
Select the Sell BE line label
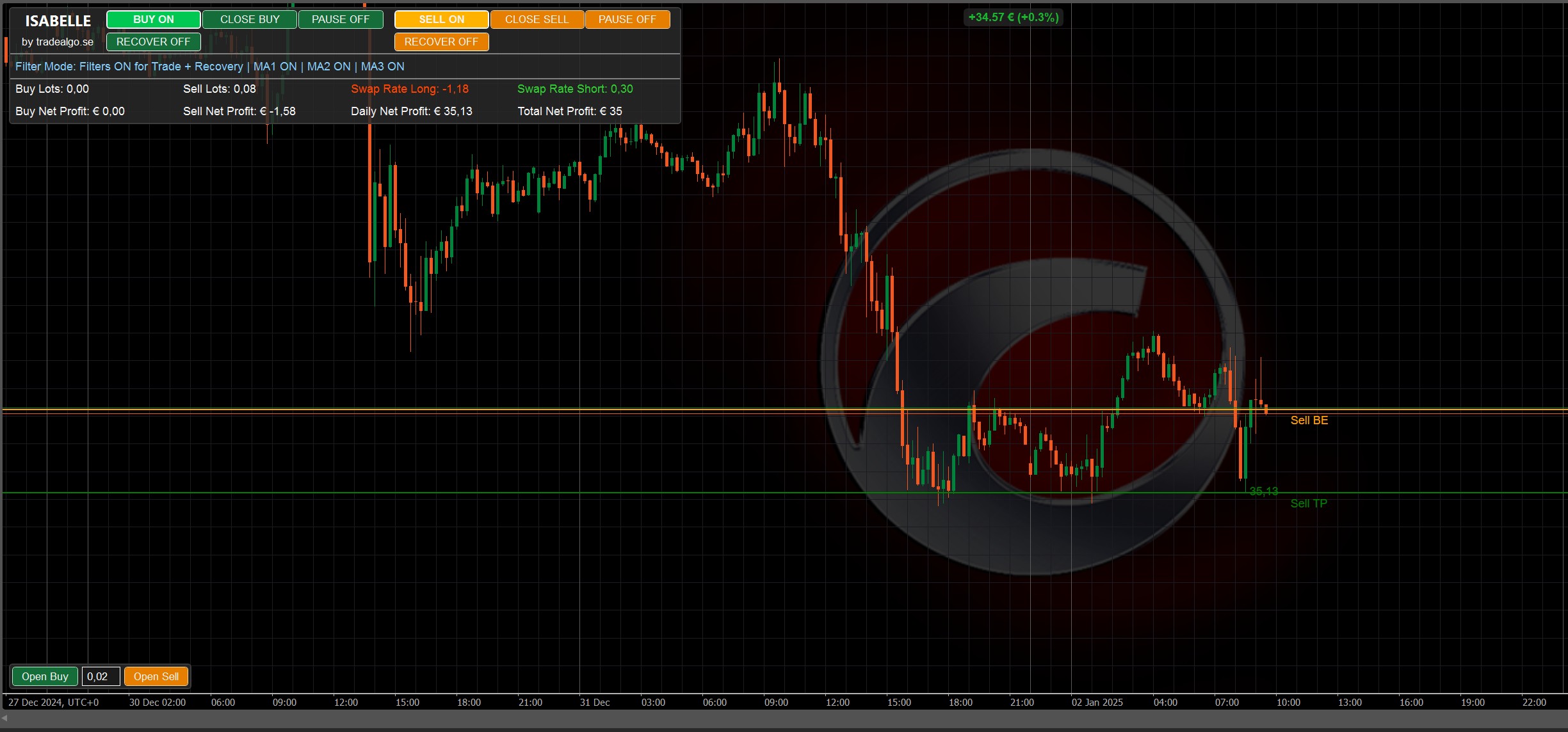(1309, 420)
